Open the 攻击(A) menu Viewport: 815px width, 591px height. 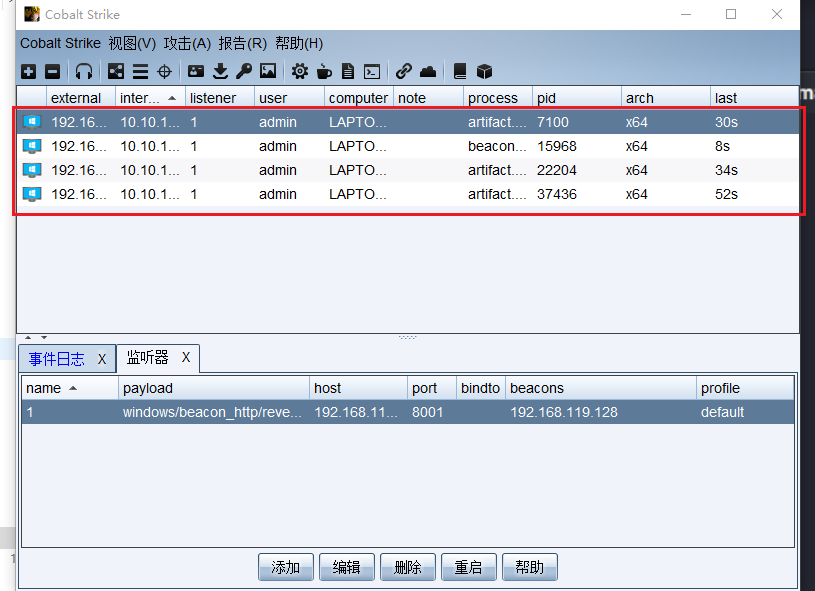click(187, 43)
